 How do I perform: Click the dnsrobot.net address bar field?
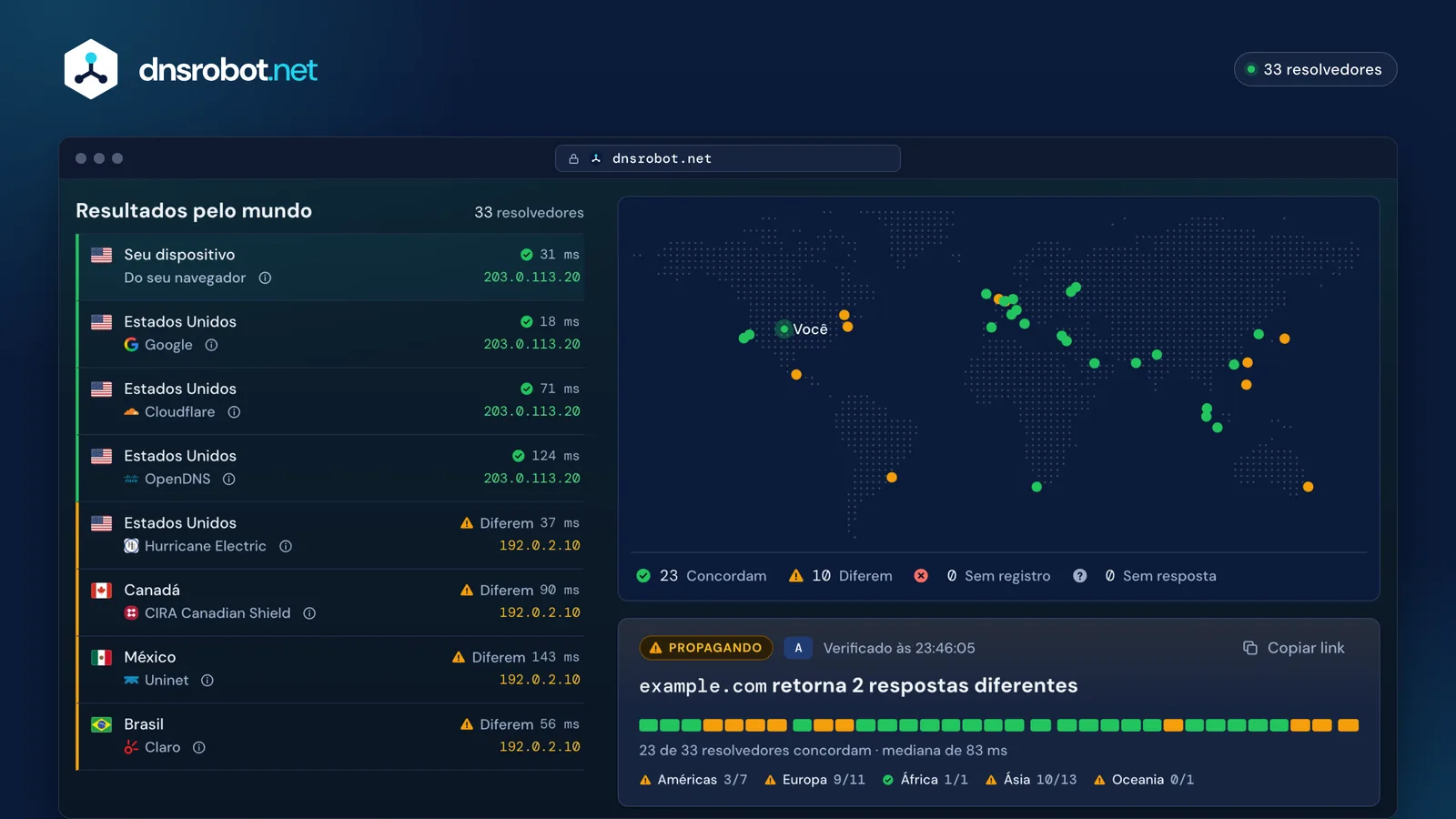(728, 158)
